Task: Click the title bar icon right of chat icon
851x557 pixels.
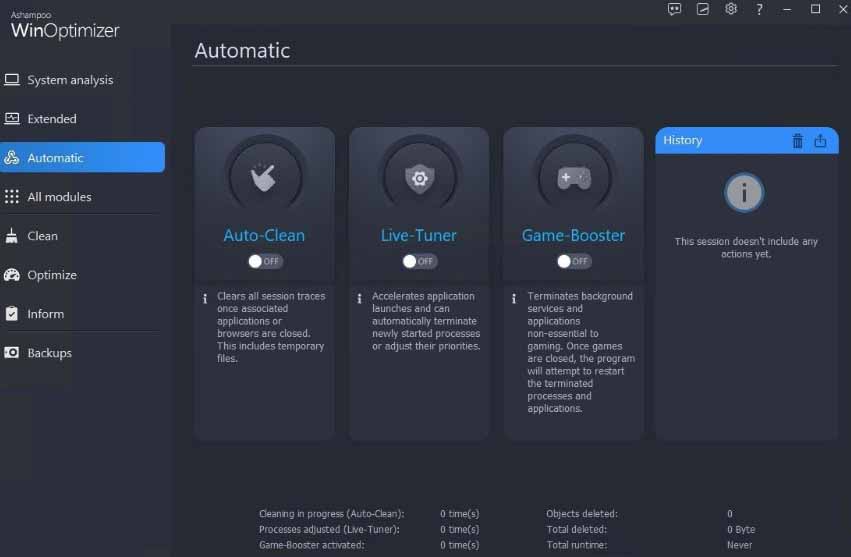Action: tap(703, 9)
